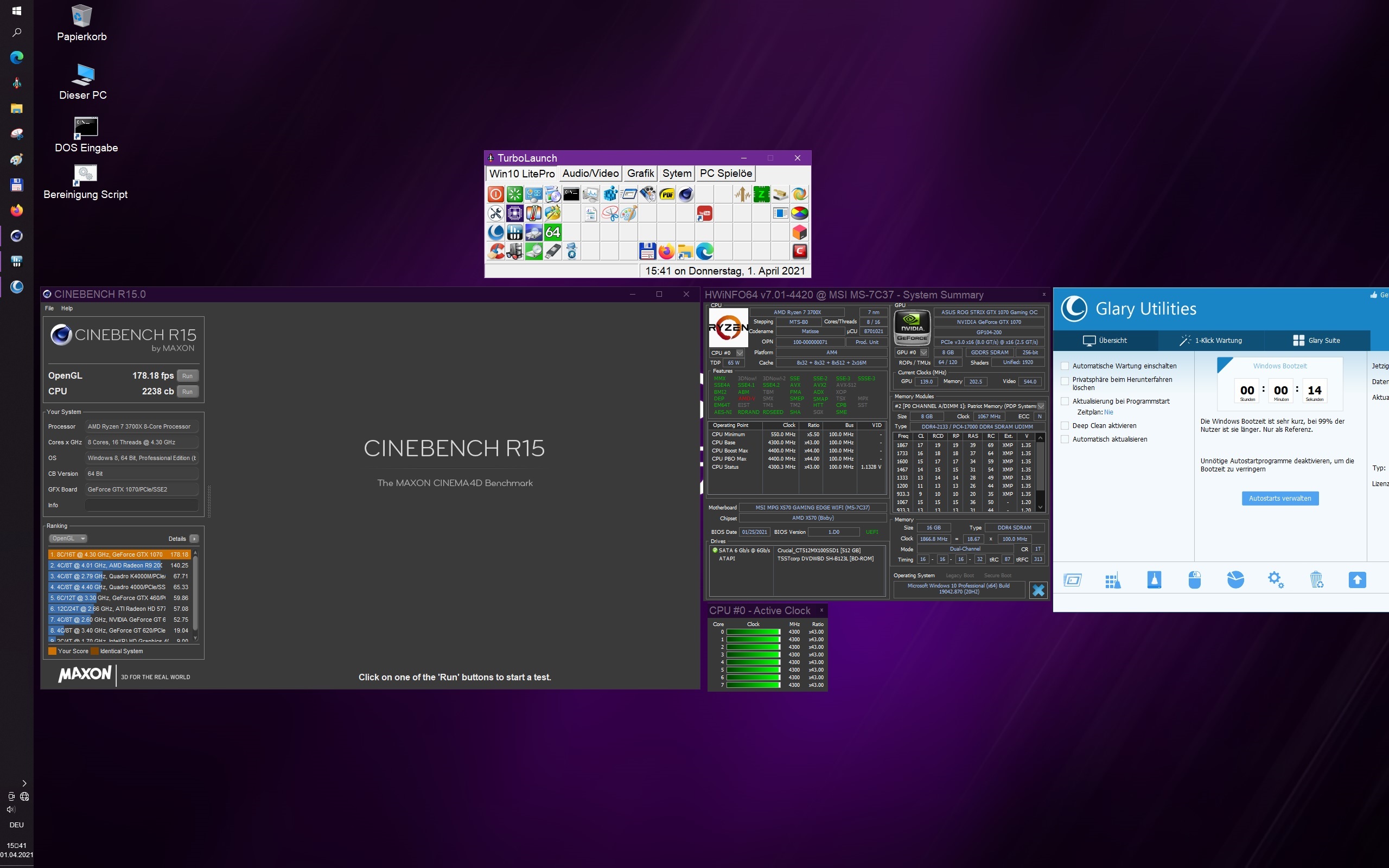Enable Automatische Wartung einschalten checkbox
Viewport: 1389px width, 868px height.
pos(1065,366)
